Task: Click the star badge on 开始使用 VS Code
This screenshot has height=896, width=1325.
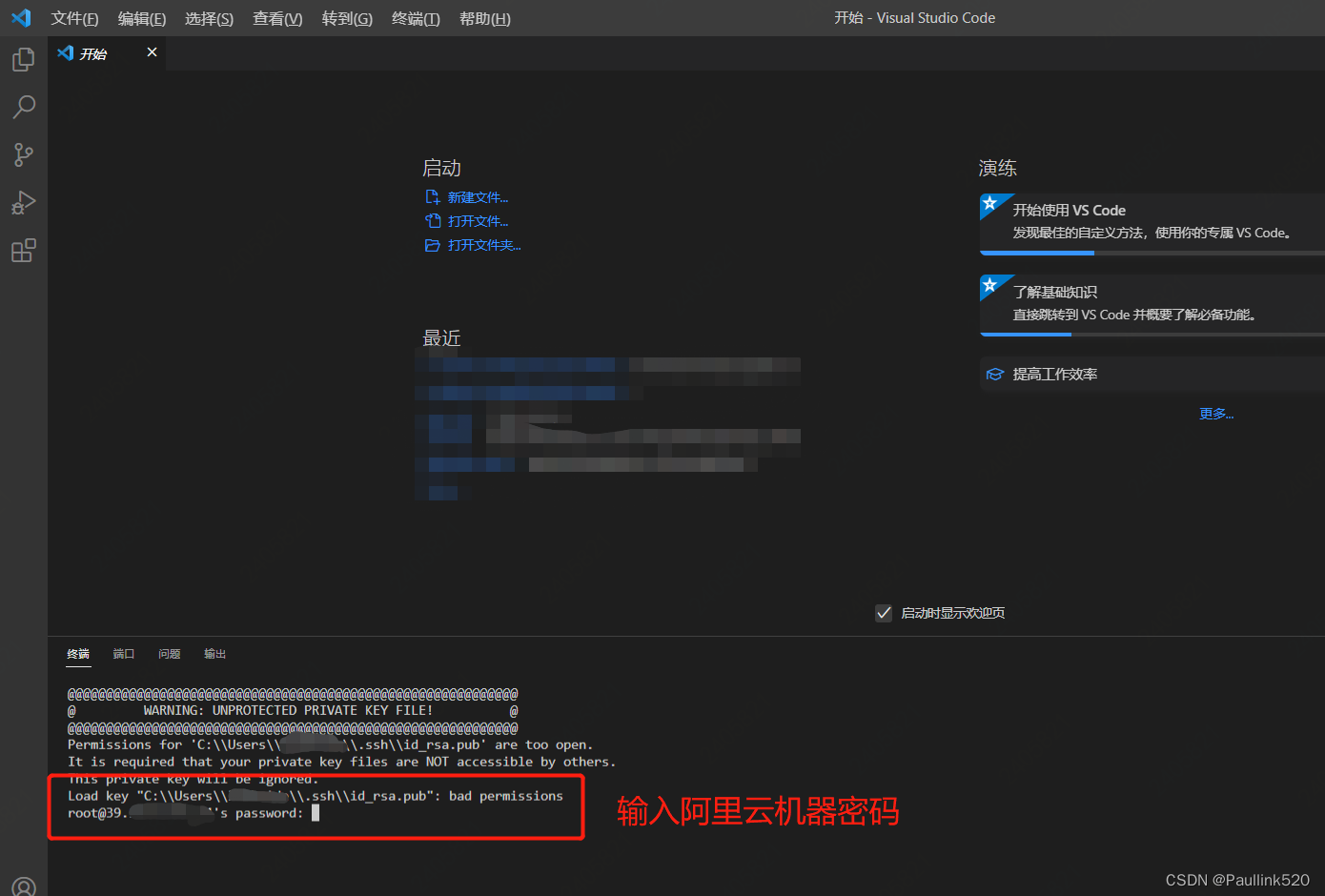Action: pos(990,203)
